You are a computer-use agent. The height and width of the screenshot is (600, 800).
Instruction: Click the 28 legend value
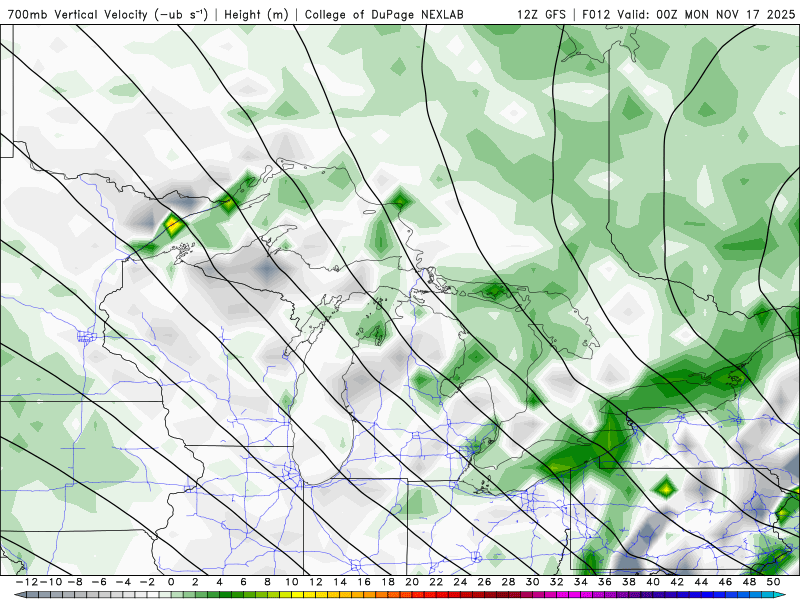coord(509,582)
